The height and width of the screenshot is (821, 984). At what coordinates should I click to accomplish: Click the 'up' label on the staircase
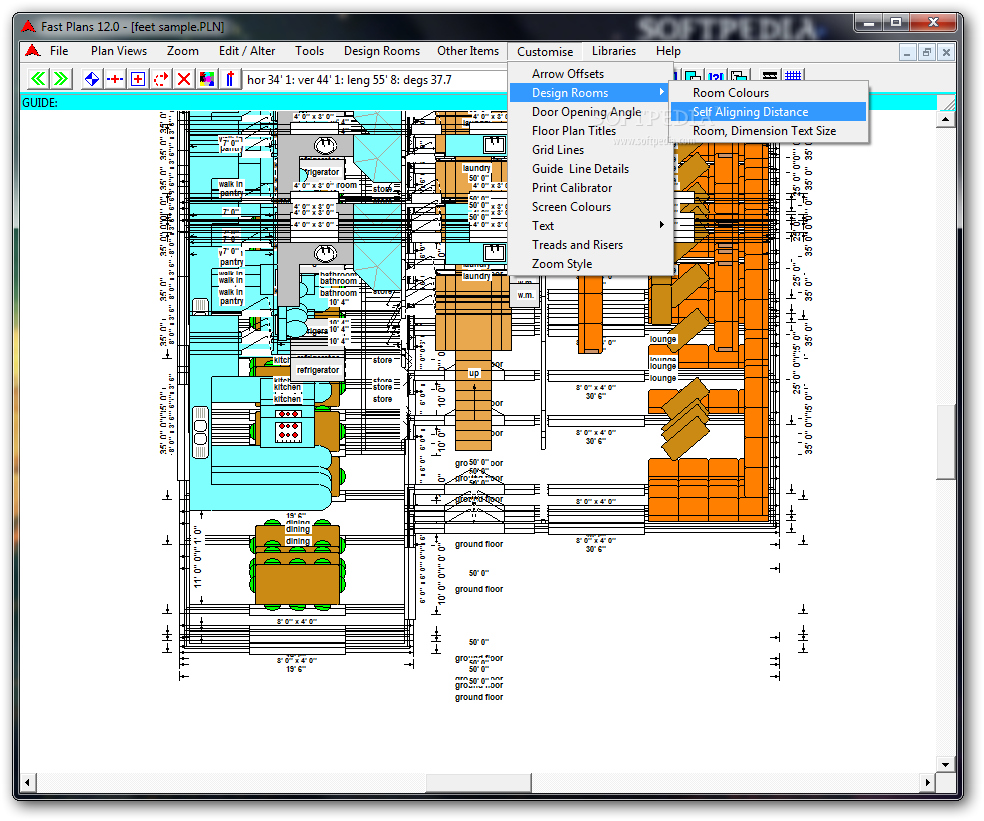pos(474,373)
